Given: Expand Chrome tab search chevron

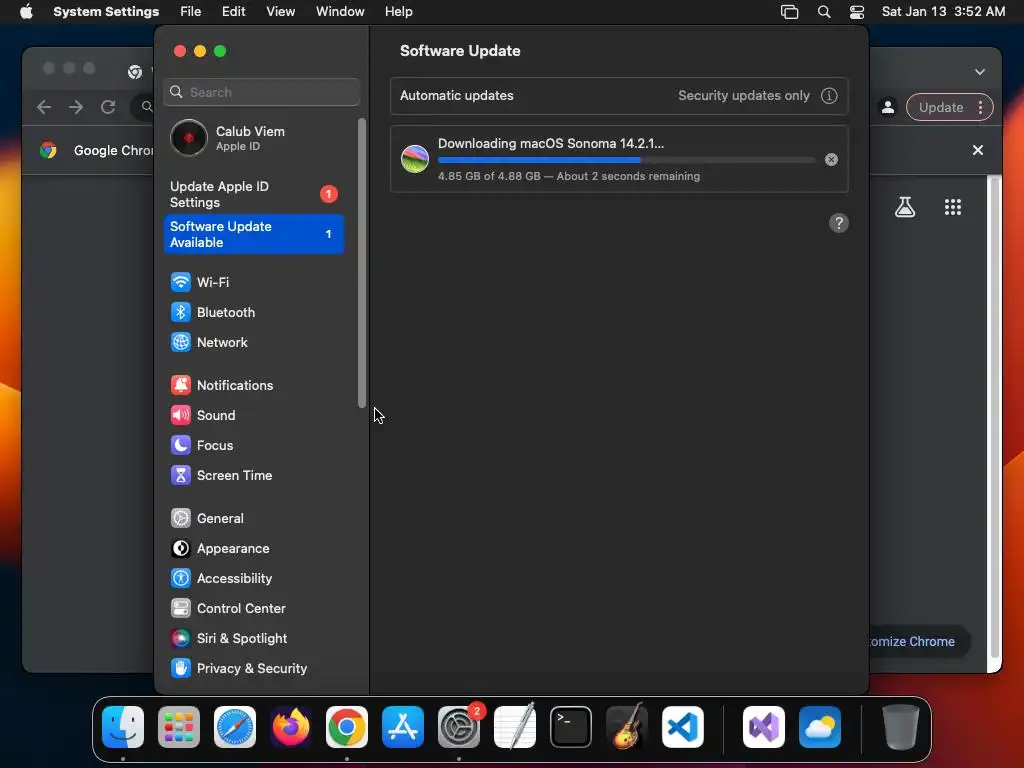Looking at the screenshot, I should (x=980, y=72).
